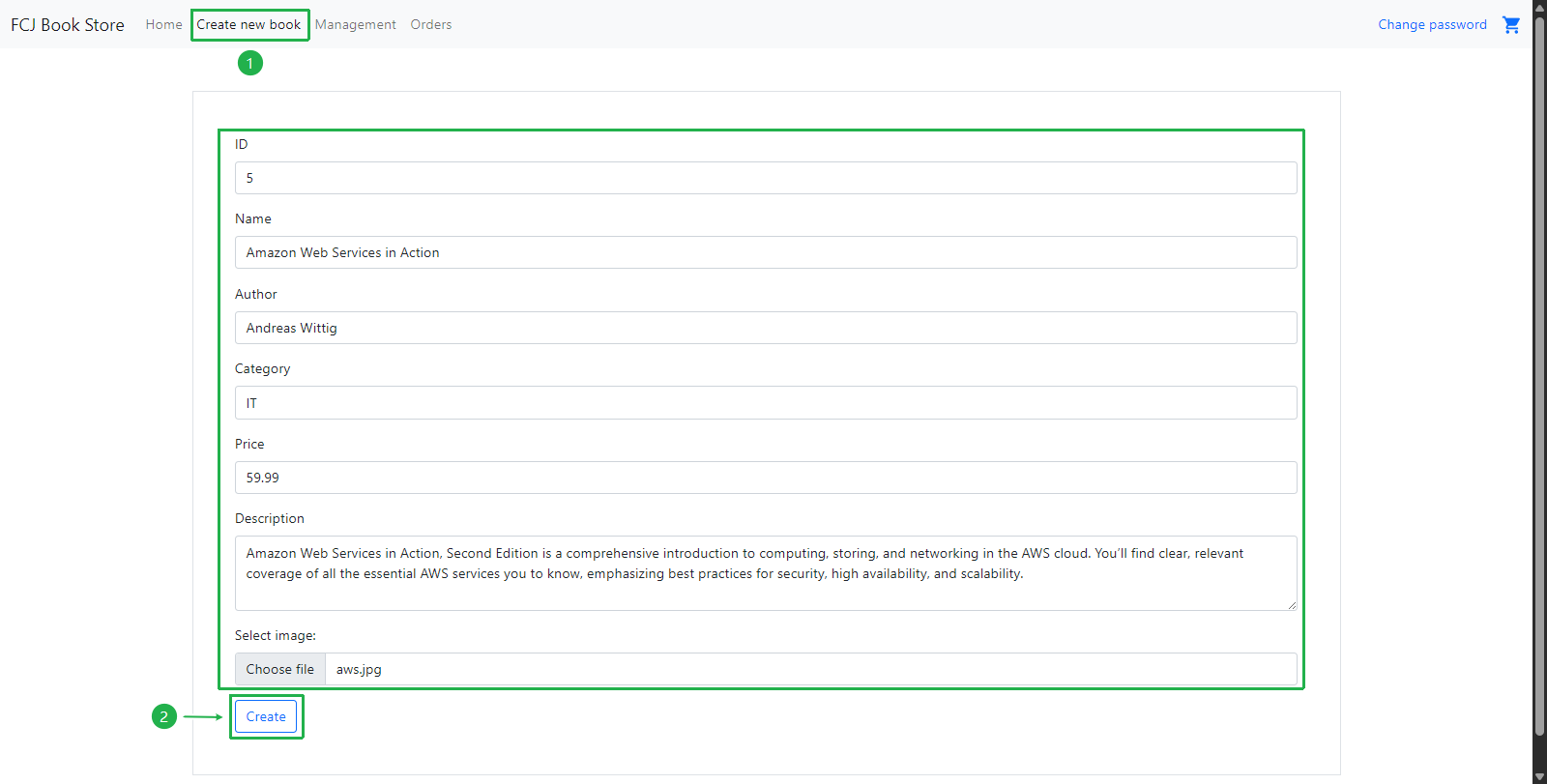Click the Description label
Screen dimensions: 1547x784
[270, 518]
